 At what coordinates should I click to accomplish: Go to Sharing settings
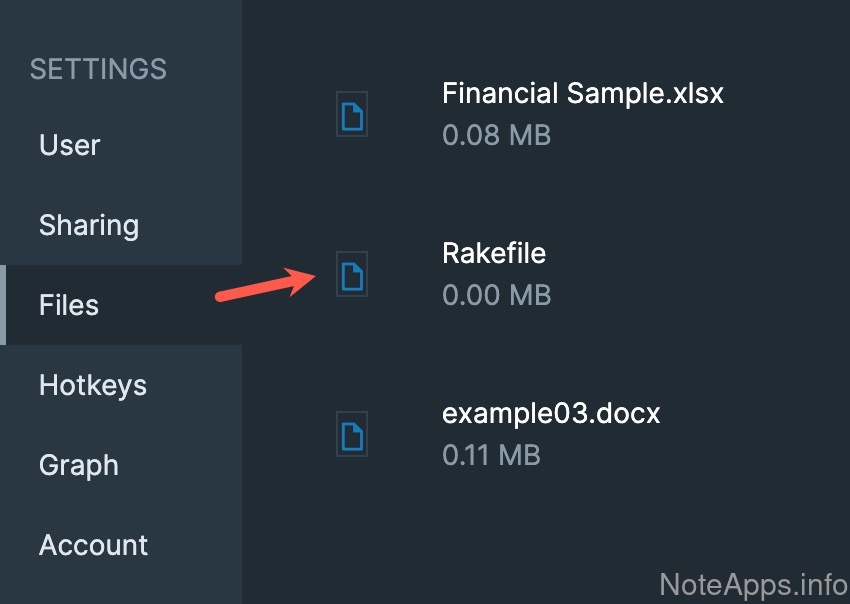[x=89, y=225]
